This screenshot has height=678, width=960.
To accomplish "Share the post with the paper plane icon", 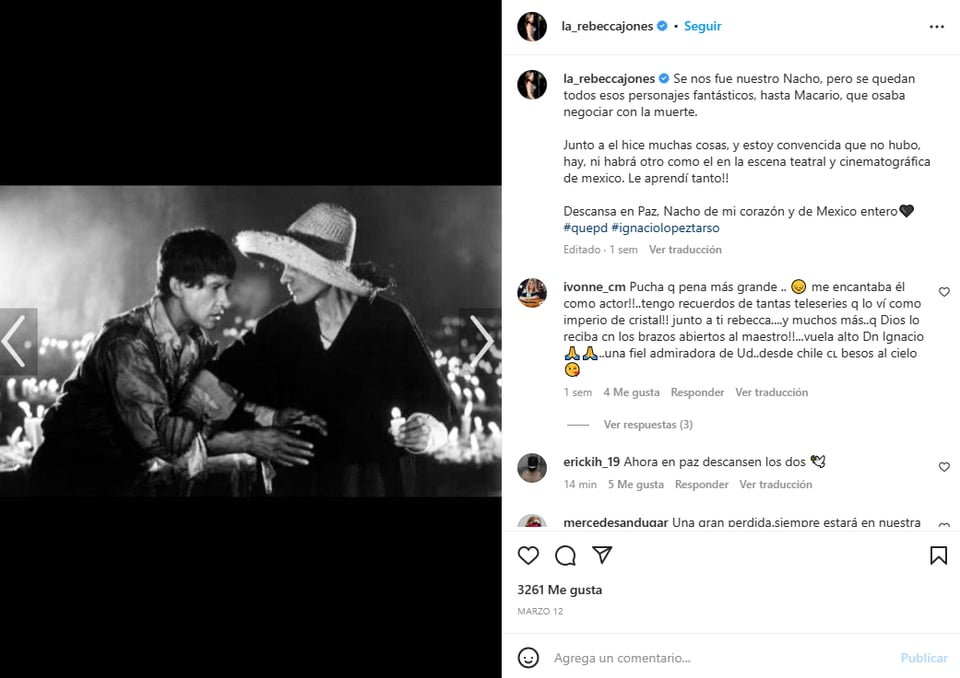I will [602, 555].
